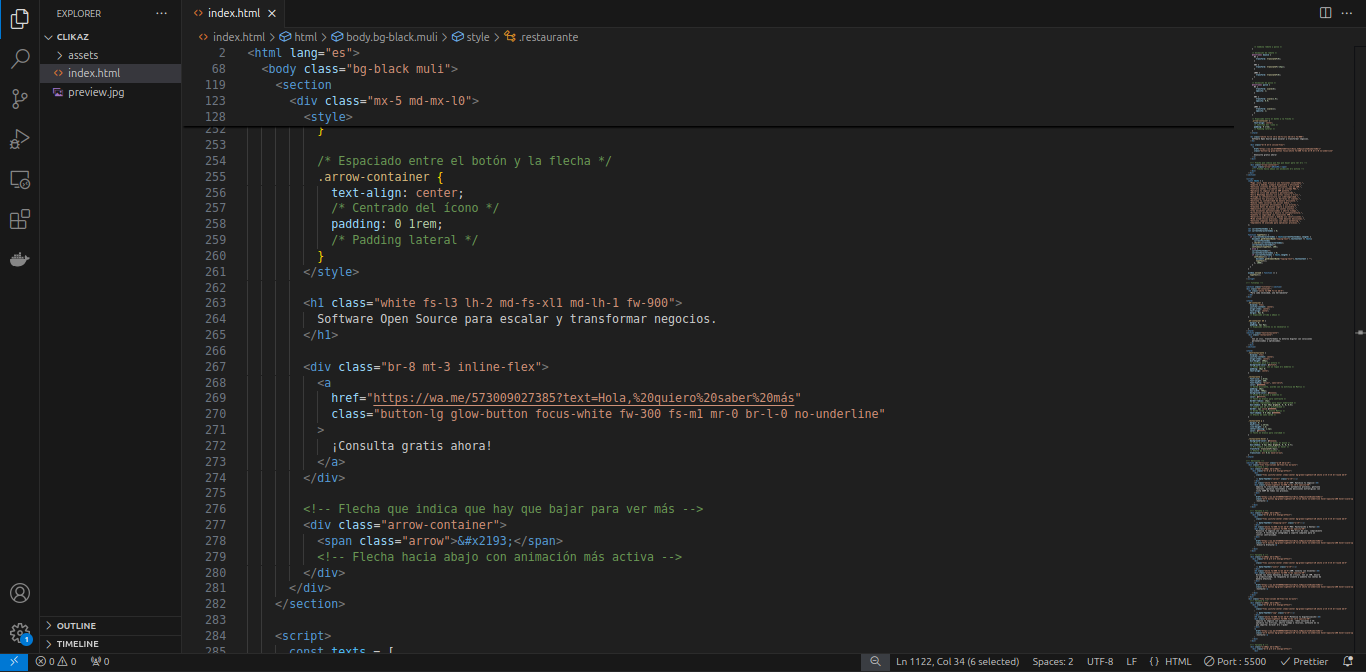
Task: Open the Source Control view
Action: click(20, 99)
